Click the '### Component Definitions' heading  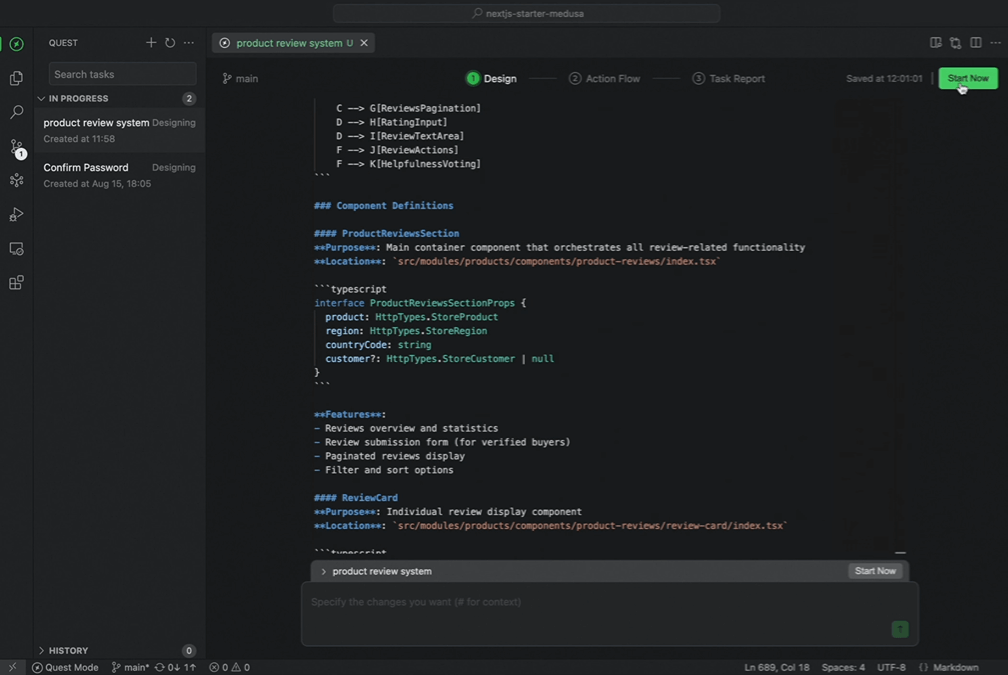tap(384, 206)
